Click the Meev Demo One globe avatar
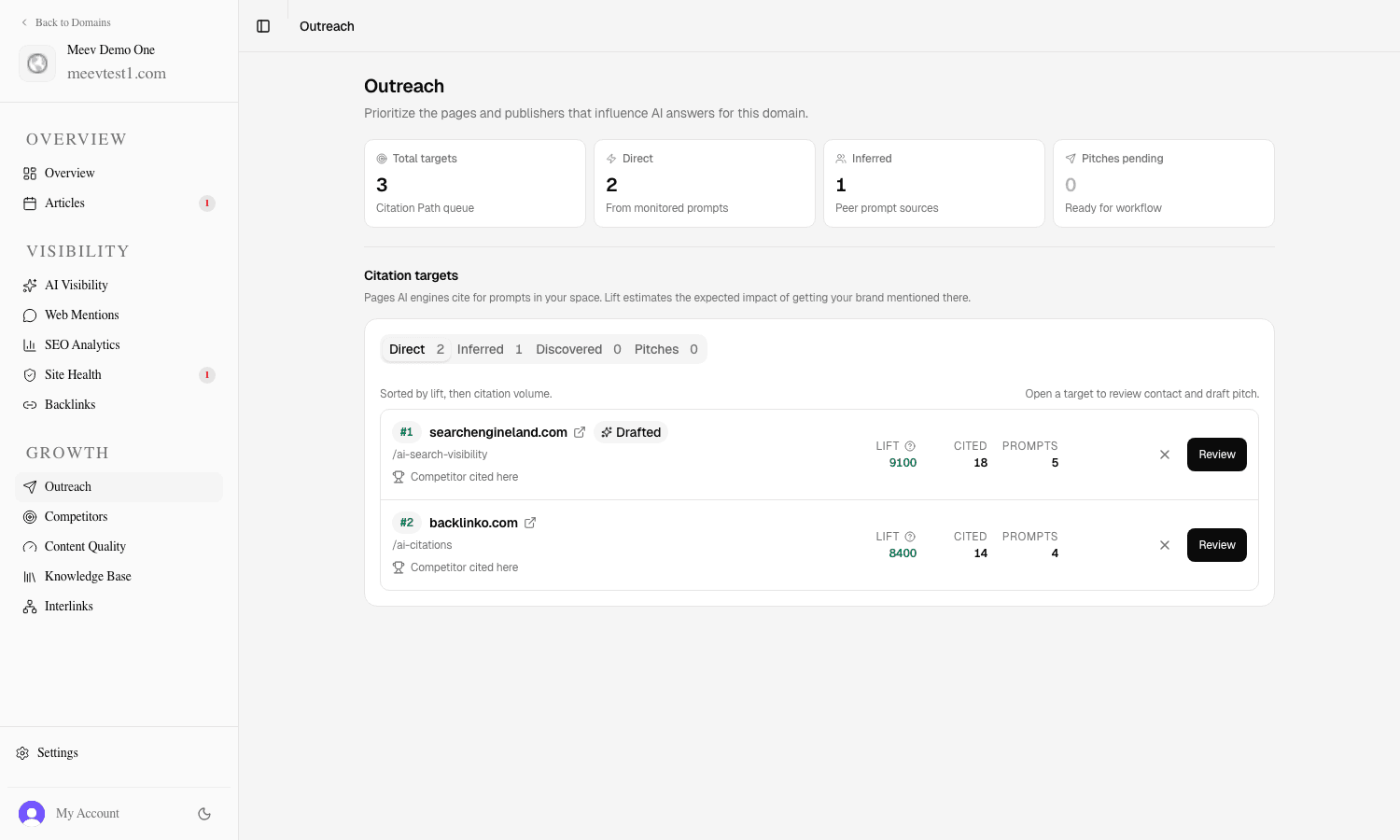The height and width of the screenshot is (840, 1400). pyautogui.click(x=37, y=63)
